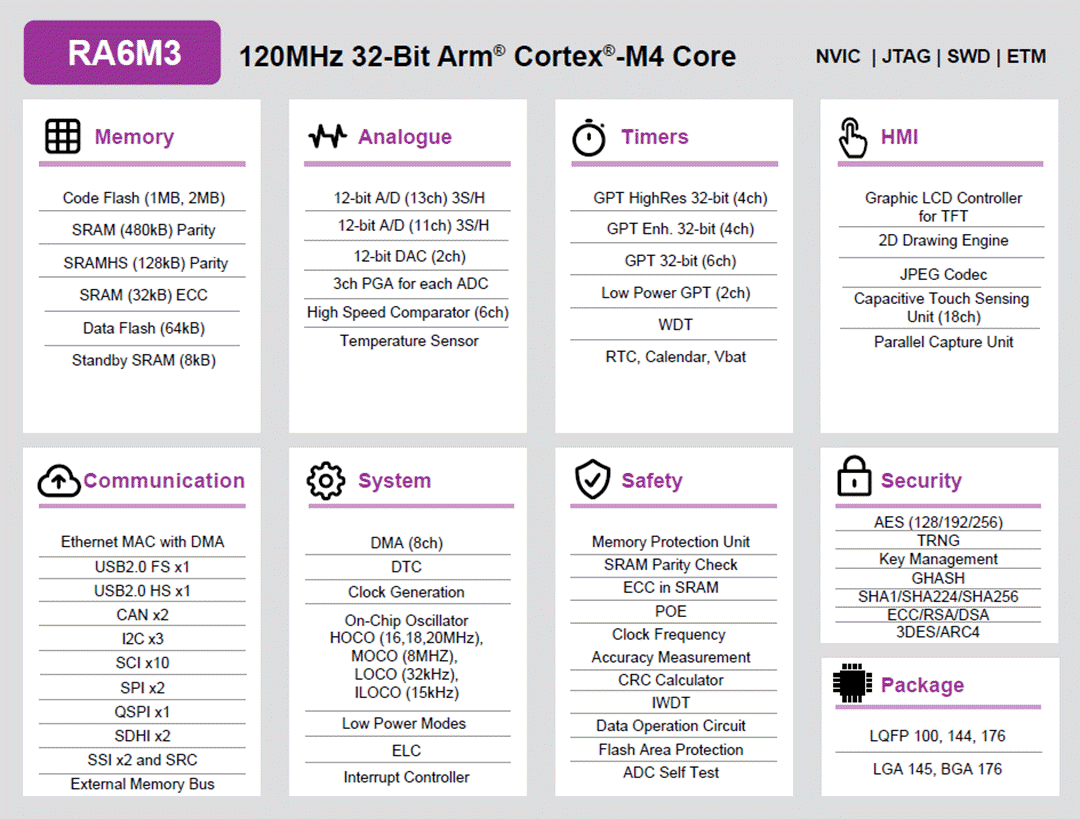Click the HMI pointing-hand icon
This screenshot has height=819, width=1080.
pos(855,136)
